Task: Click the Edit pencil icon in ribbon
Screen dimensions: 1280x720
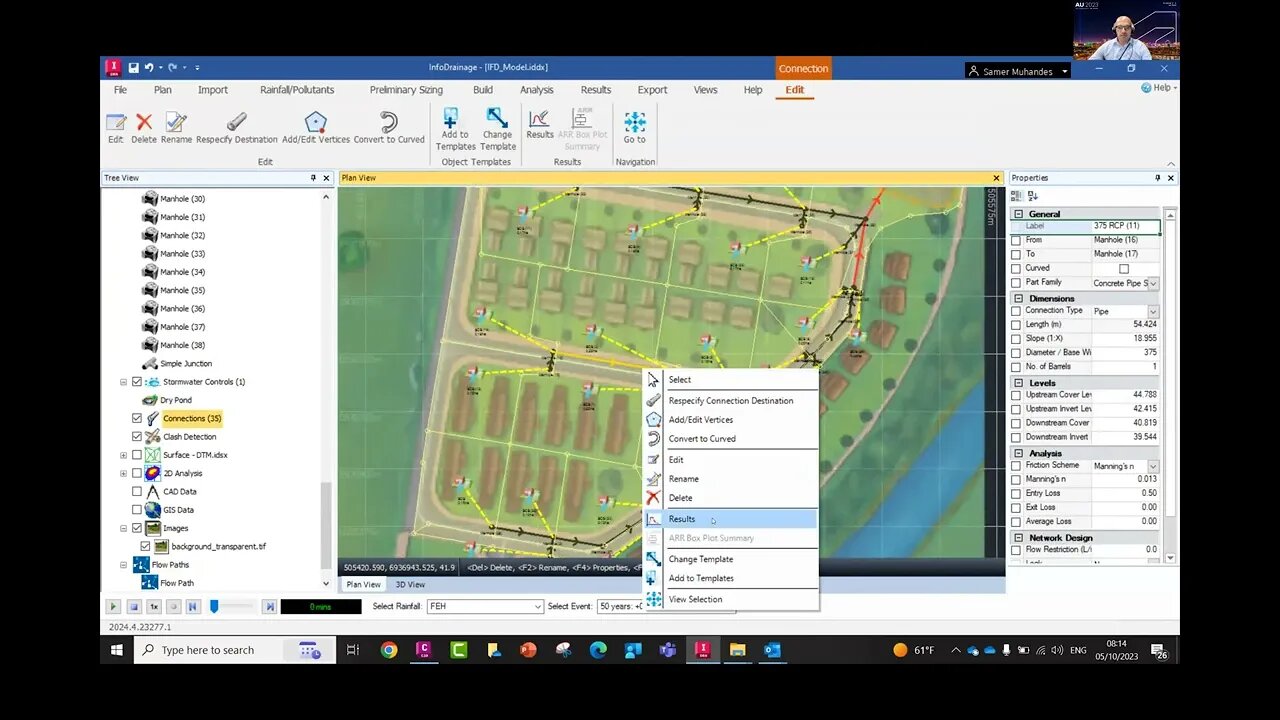Action: pos(116,122)
